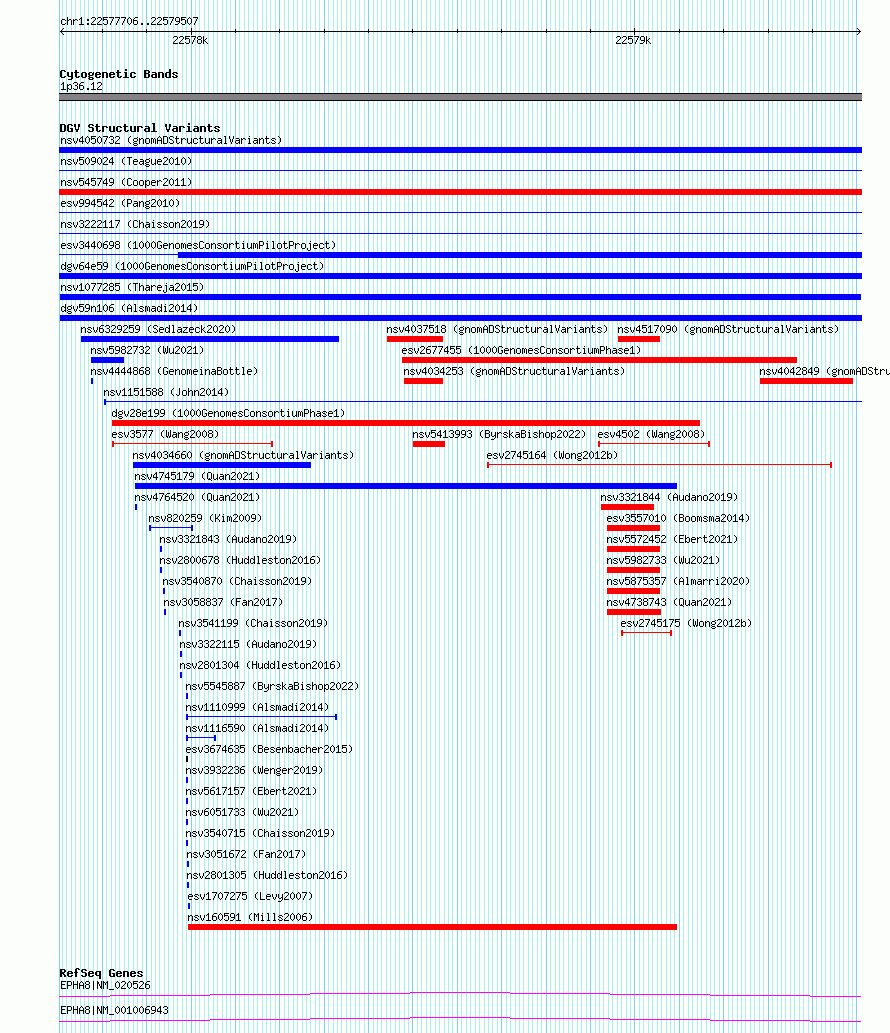Open esv2677455 1000GenomesConsortiumPhase1 label
The height and width of the screenshot is (1033, 890).
pyautogui.click(x=521, y=350)
